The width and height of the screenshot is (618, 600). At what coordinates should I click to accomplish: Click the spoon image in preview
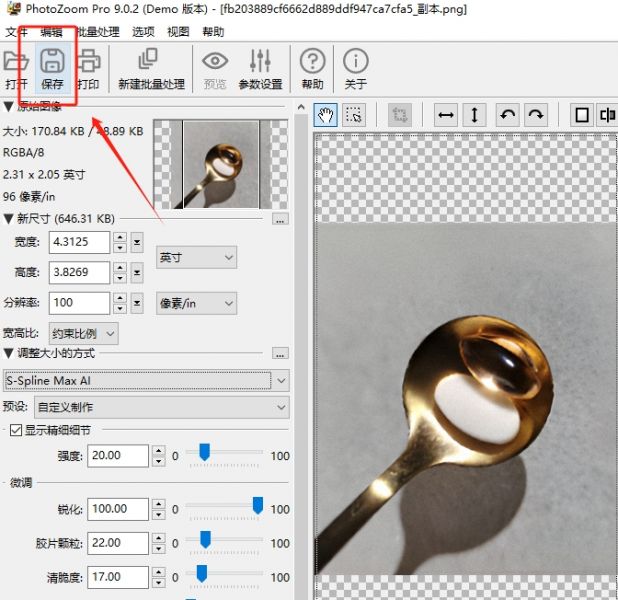coord(465,398)
